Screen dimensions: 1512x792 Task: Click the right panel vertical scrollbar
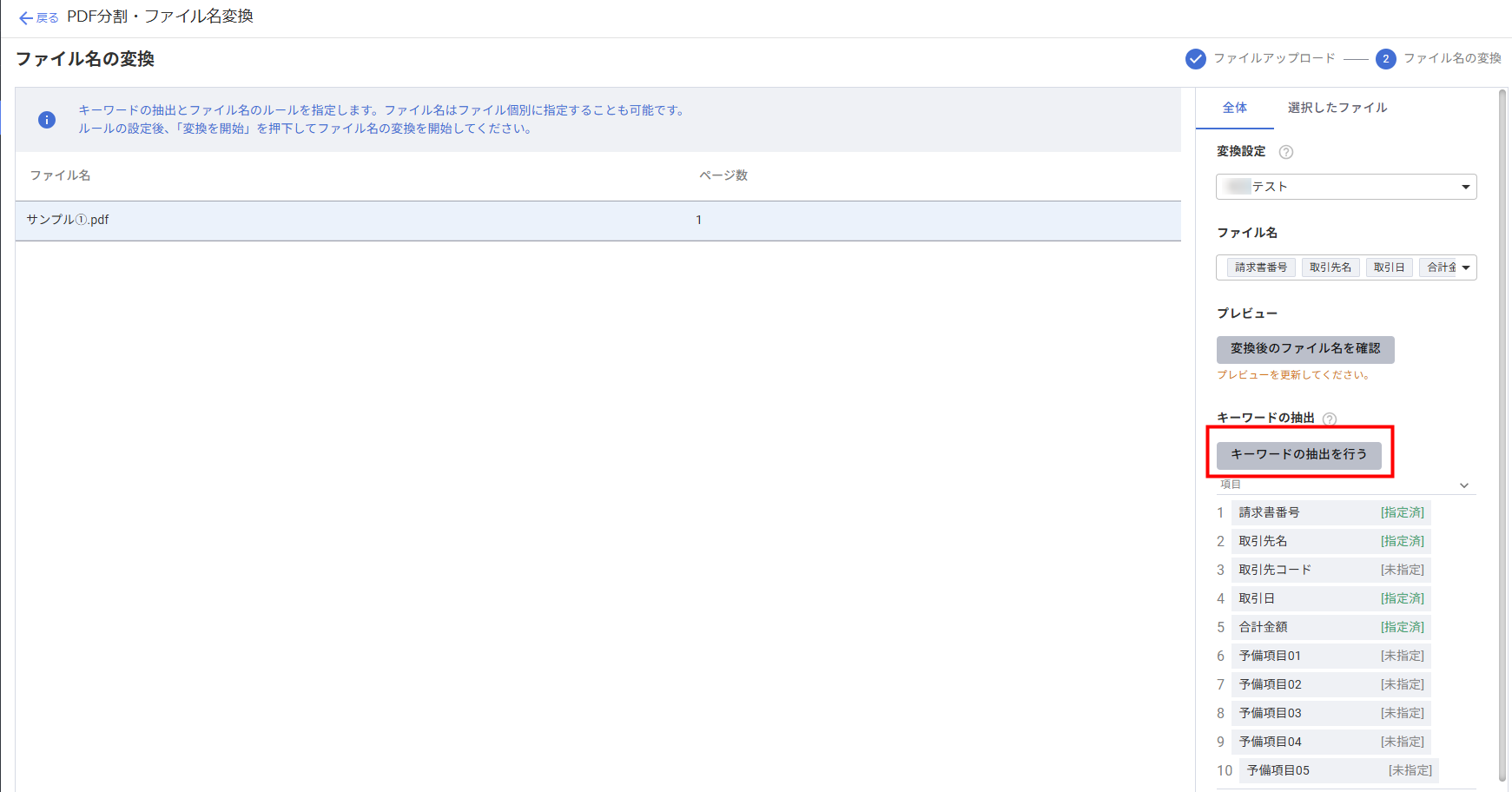coord(1502,434)
